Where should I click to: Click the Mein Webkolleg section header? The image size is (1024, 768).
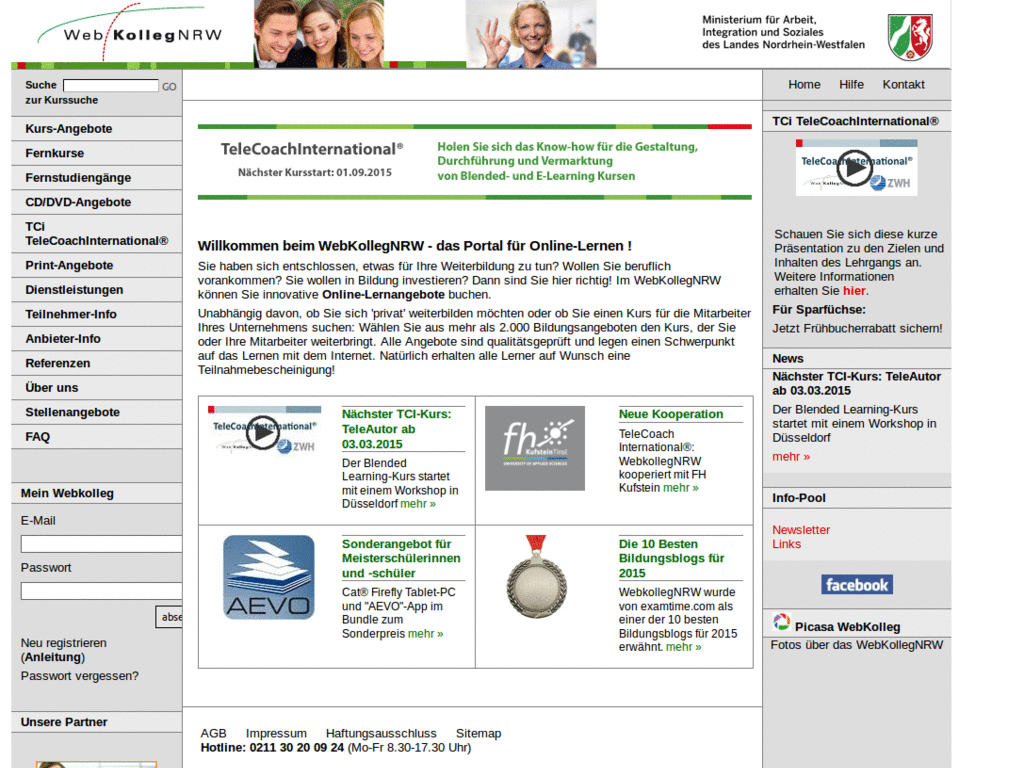(97, 493)
